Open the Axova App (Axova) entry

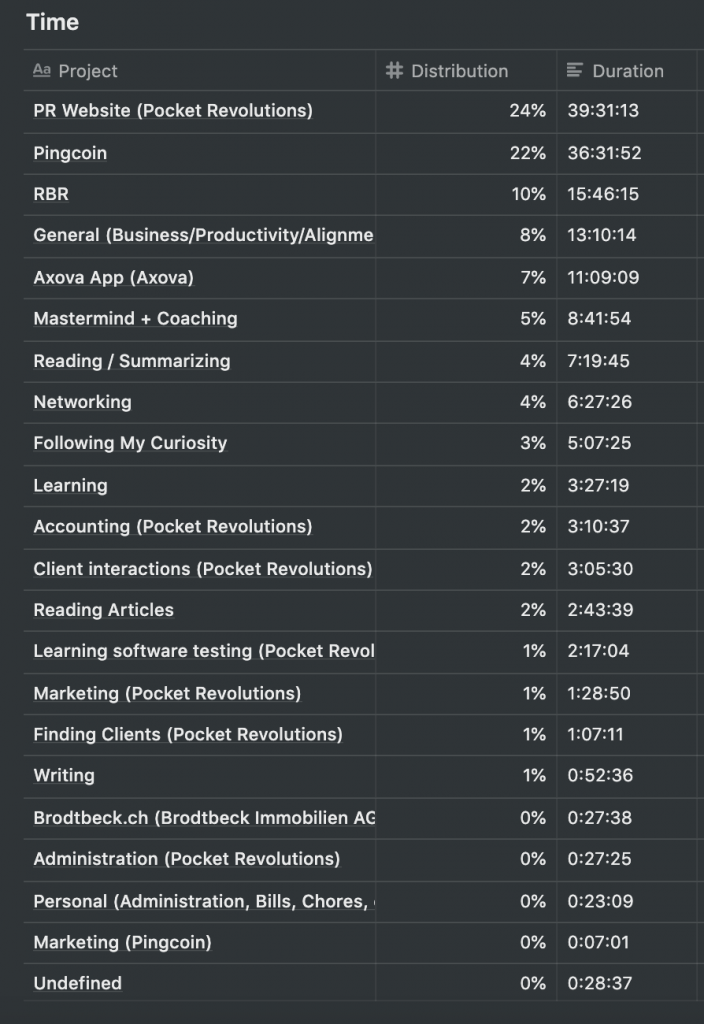tap(113, 277)
